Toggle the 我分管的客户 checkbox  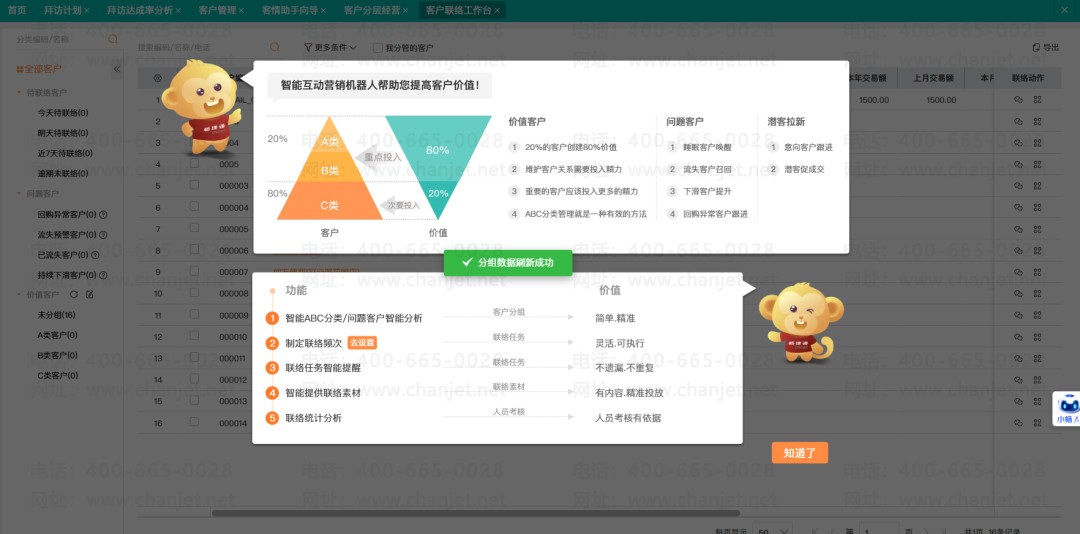click(x=377, y=48)
